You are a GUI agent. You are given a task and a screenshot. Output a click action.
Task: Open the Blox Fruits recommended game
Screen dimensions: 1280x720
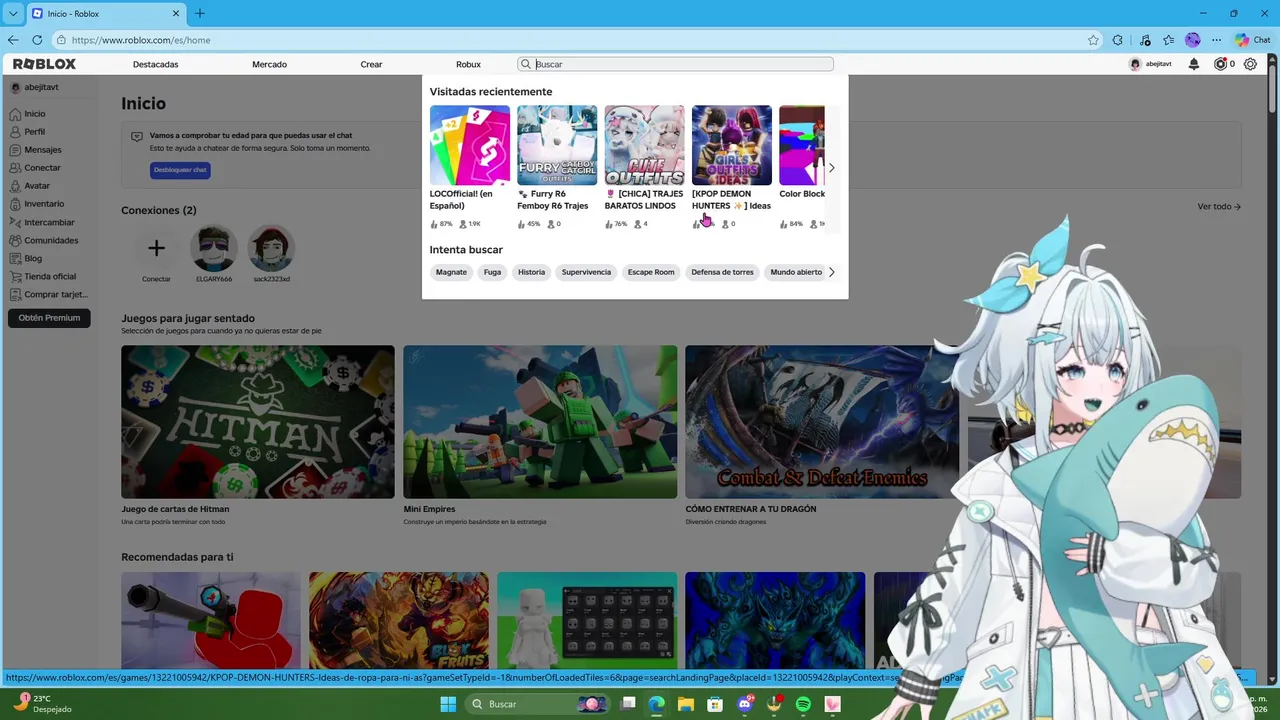[x=399, y=620]
